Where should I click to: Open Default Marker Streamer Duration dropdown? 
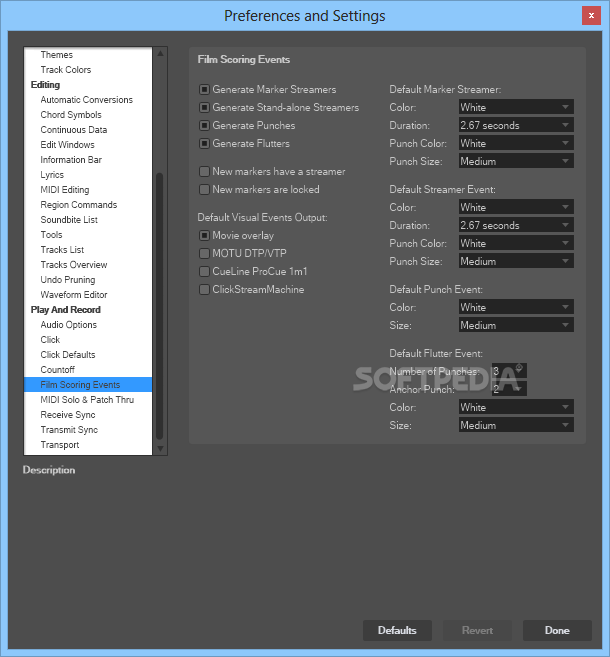coord(516,125)
